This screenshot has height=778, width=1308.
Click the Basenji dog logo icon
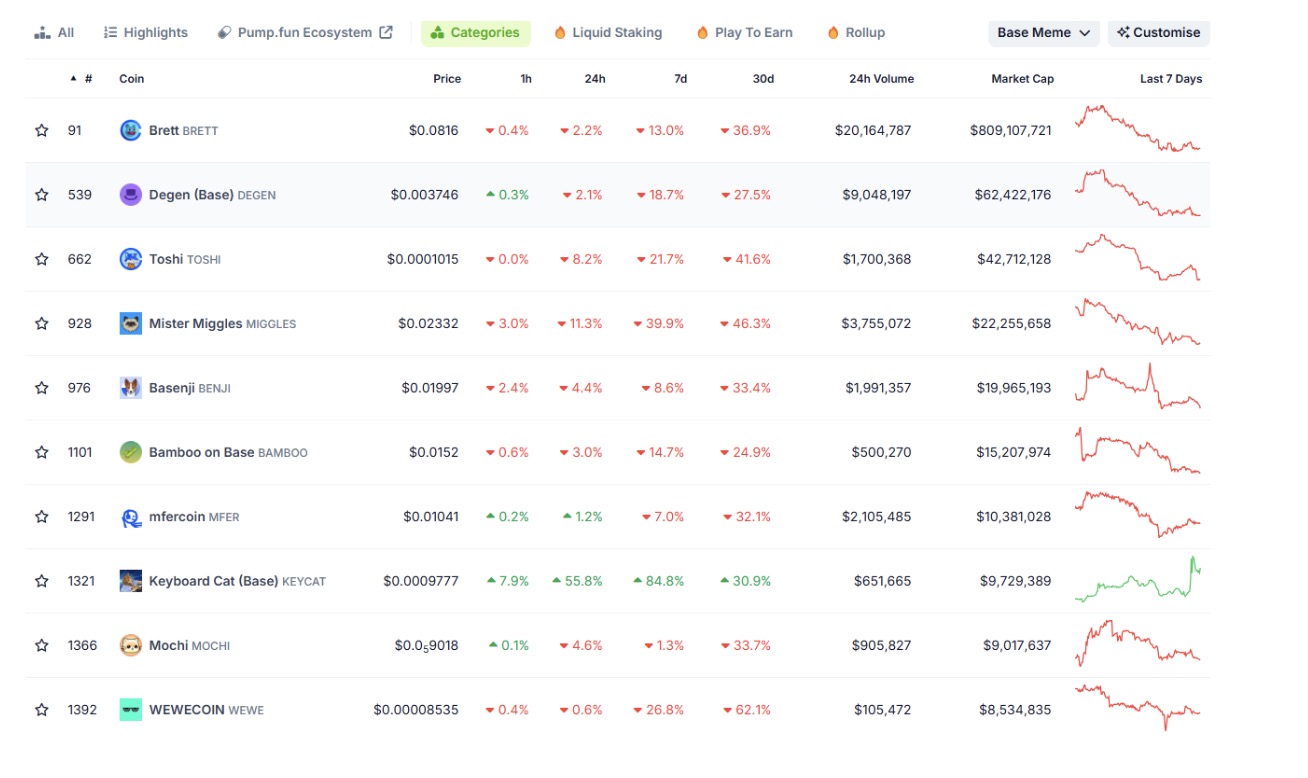point(130,388)
